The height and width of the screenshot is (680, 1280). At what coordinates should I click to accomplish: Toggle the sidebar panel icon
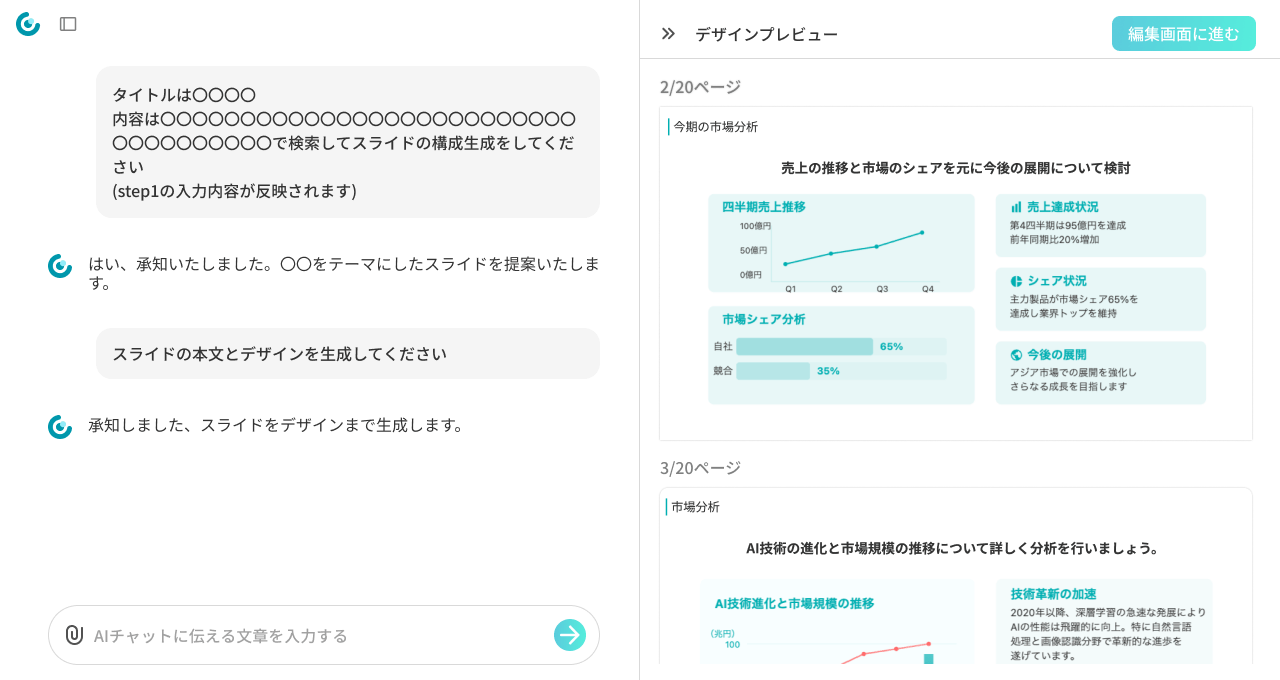click(x=68, y=24)
